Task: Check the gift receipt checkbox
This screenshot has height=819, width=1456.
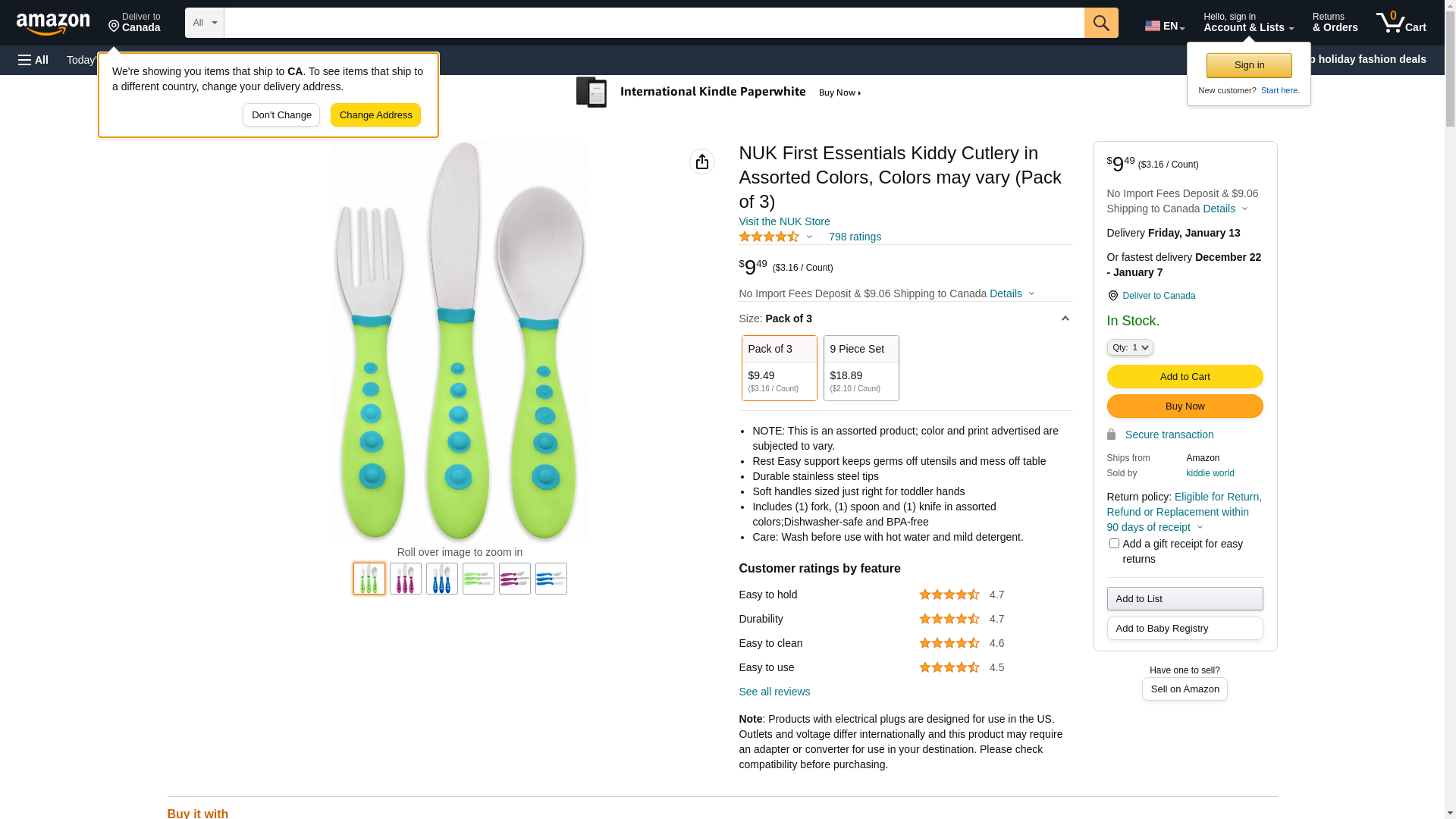Action: (1113, 544)
